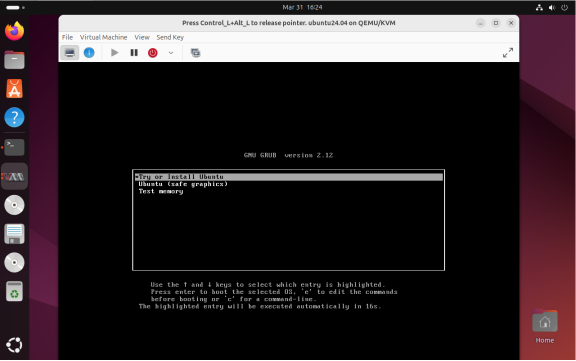
Task: Show the graphical console view
Action: [x=69, y=53]
